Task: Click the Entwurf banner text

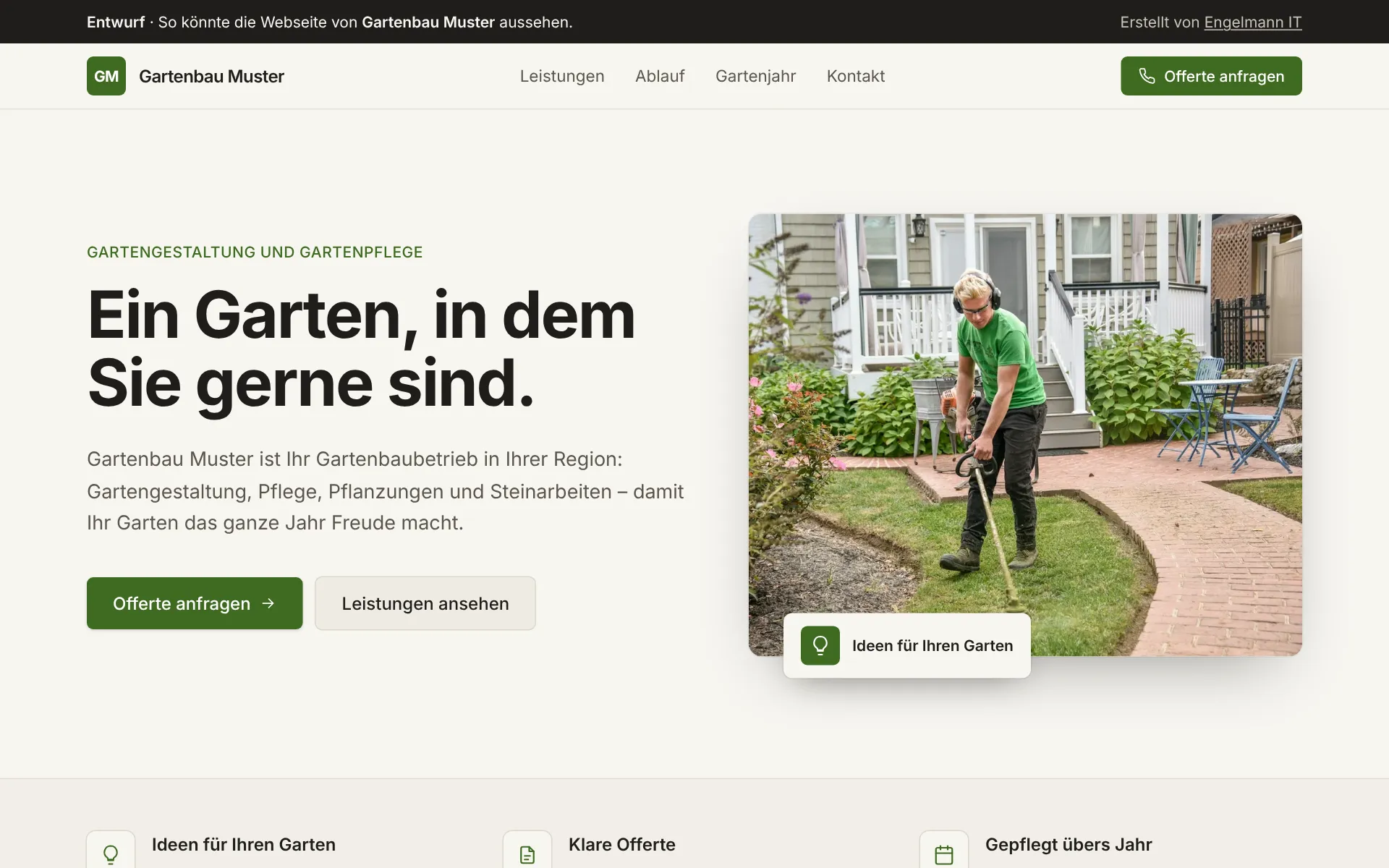Action: pyautogui.click(x=329, y=22)
